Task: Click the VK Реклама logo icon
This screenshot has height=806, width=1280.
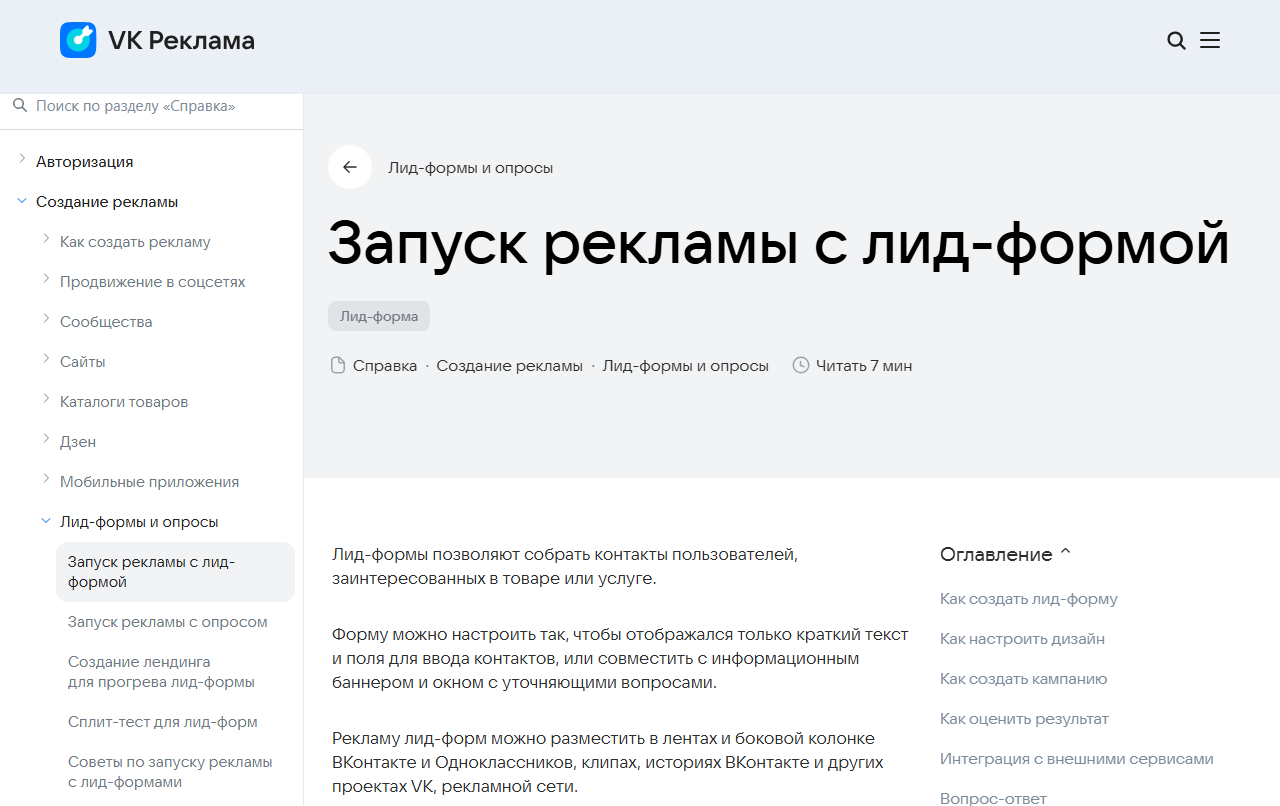Action: [78, 40]
